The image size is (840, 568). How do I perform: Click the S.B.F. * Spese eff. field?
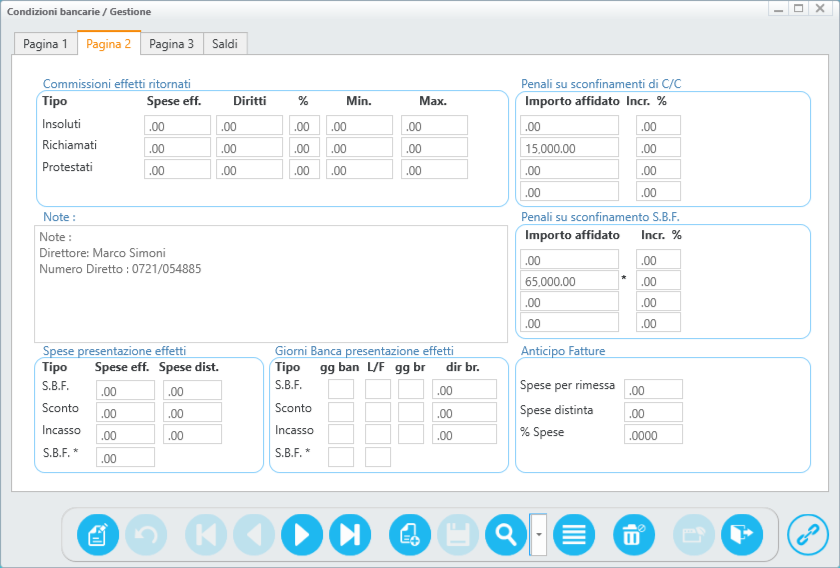pyautogui.click(x=125, y=458)
